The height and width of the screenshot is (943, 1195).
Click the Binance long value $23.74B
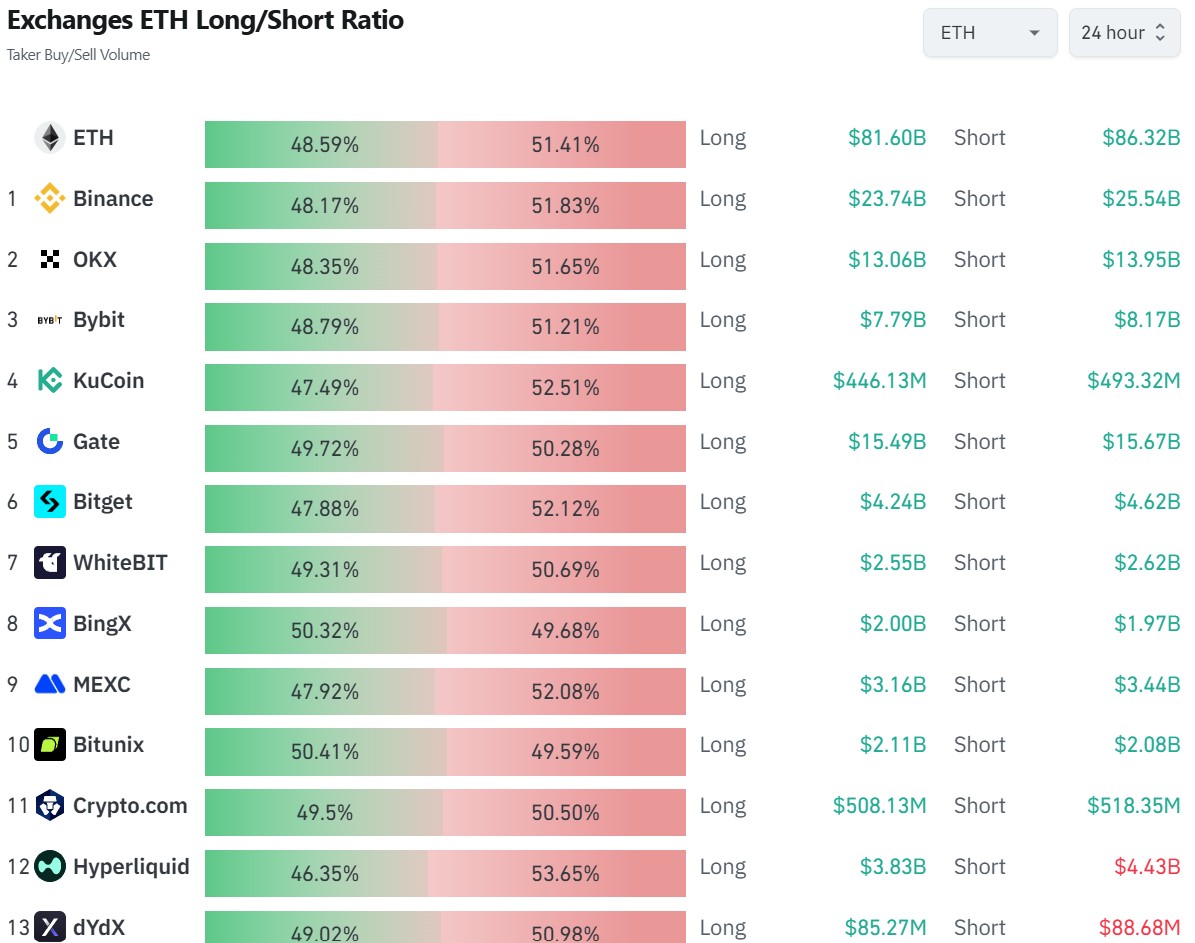pos(888,199)
